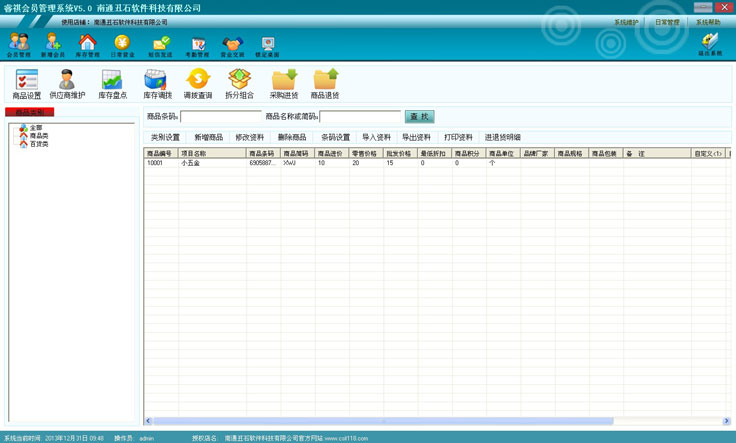Open 日常管理 menu
The width and height of the screenshot is (736, 443).
tap(667, 22)
